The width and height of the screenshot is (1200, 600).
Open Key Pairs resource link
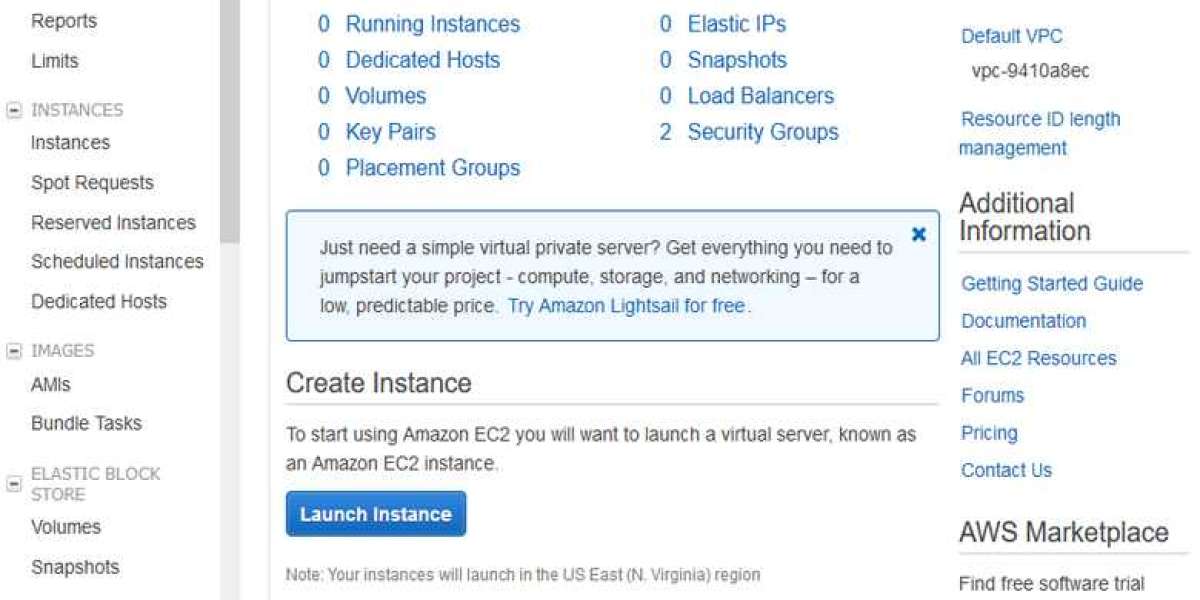tap(390, 132)
